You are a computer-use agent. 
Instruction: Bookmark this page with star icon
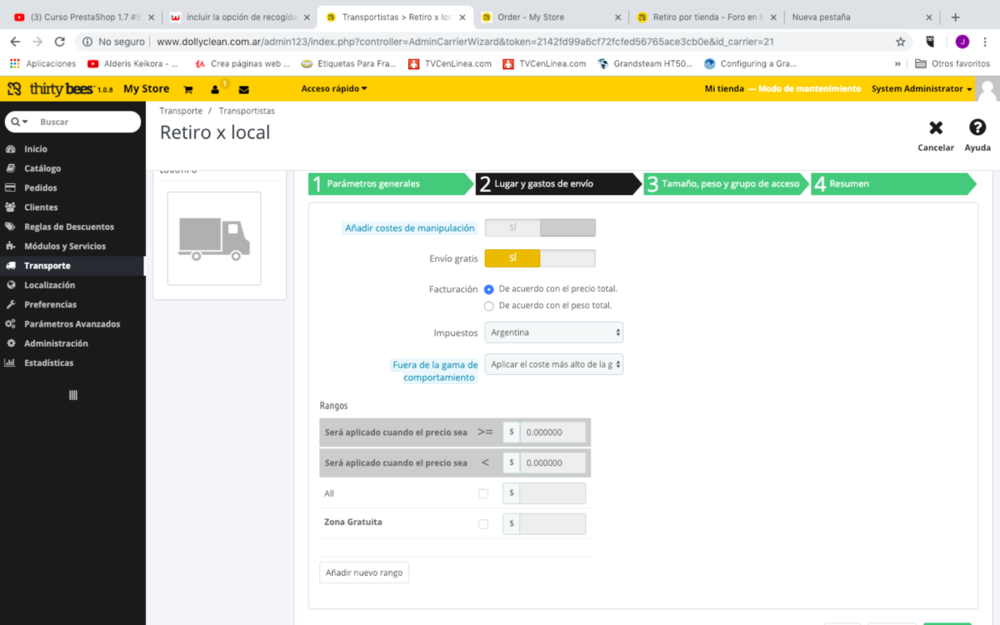(900, 42)
